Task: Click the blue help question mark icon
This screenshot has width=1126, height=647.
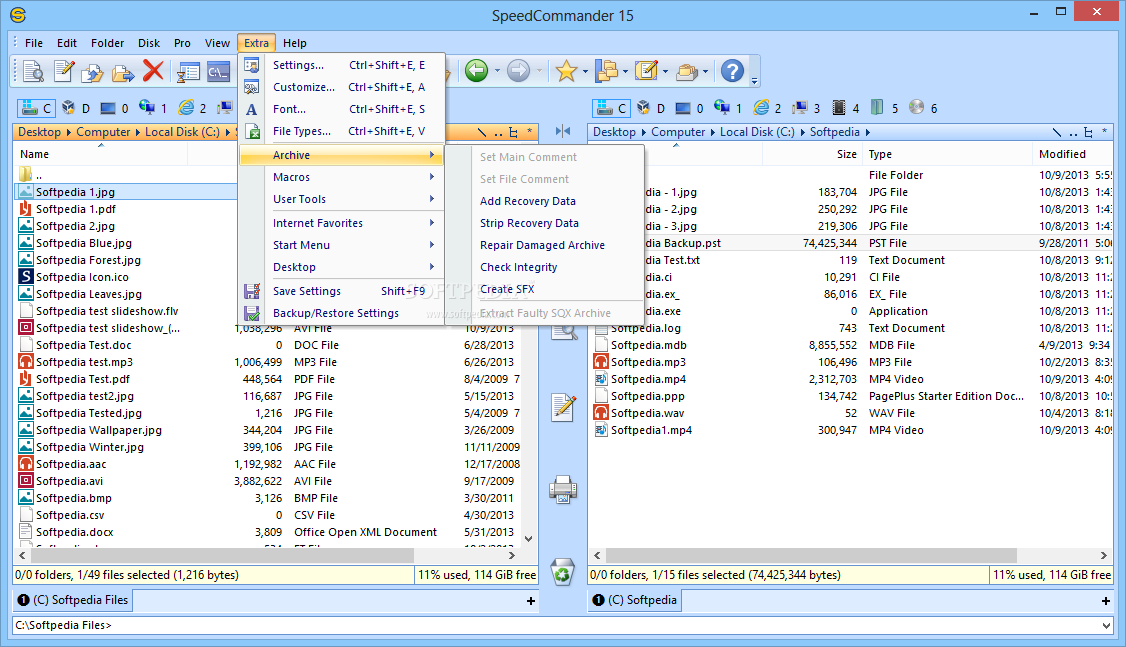Action: (x=732, y=70)
